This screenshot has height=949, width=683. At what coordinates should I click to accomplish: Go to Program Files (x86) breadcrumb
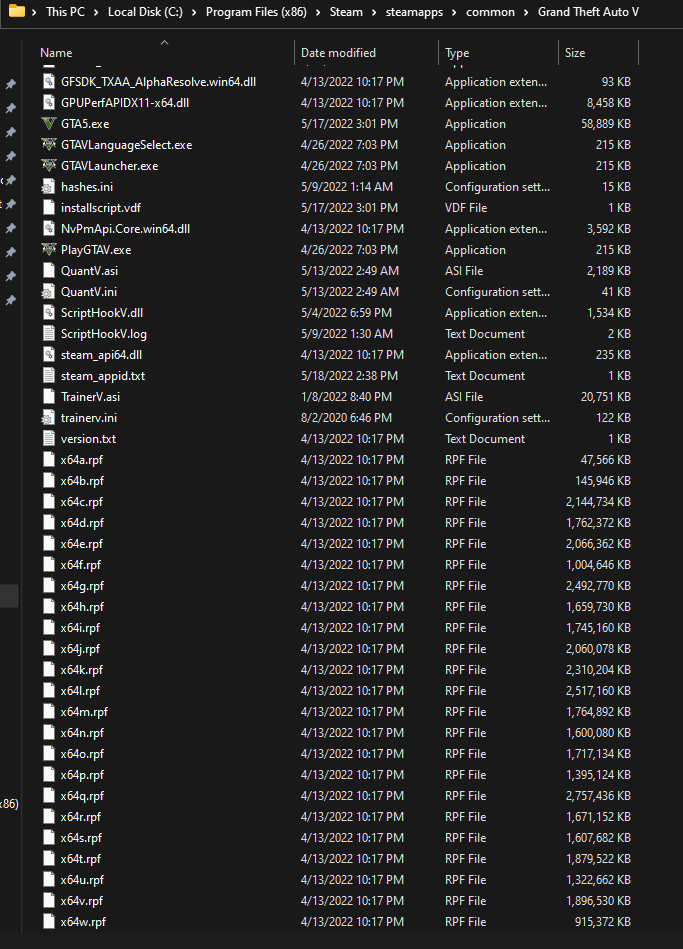pyautogui.click(x=256, y=12)
